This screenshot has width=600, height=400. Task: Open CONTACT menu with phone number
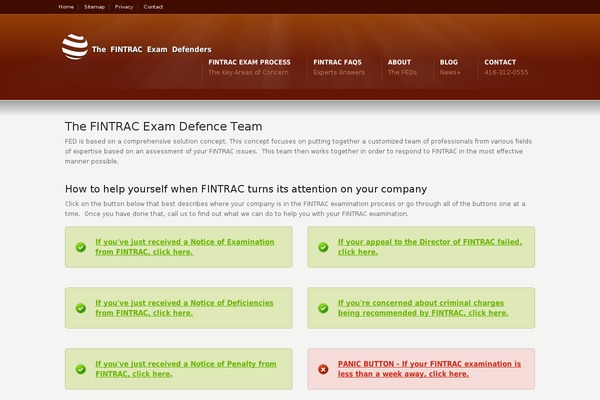coord(506,67)
